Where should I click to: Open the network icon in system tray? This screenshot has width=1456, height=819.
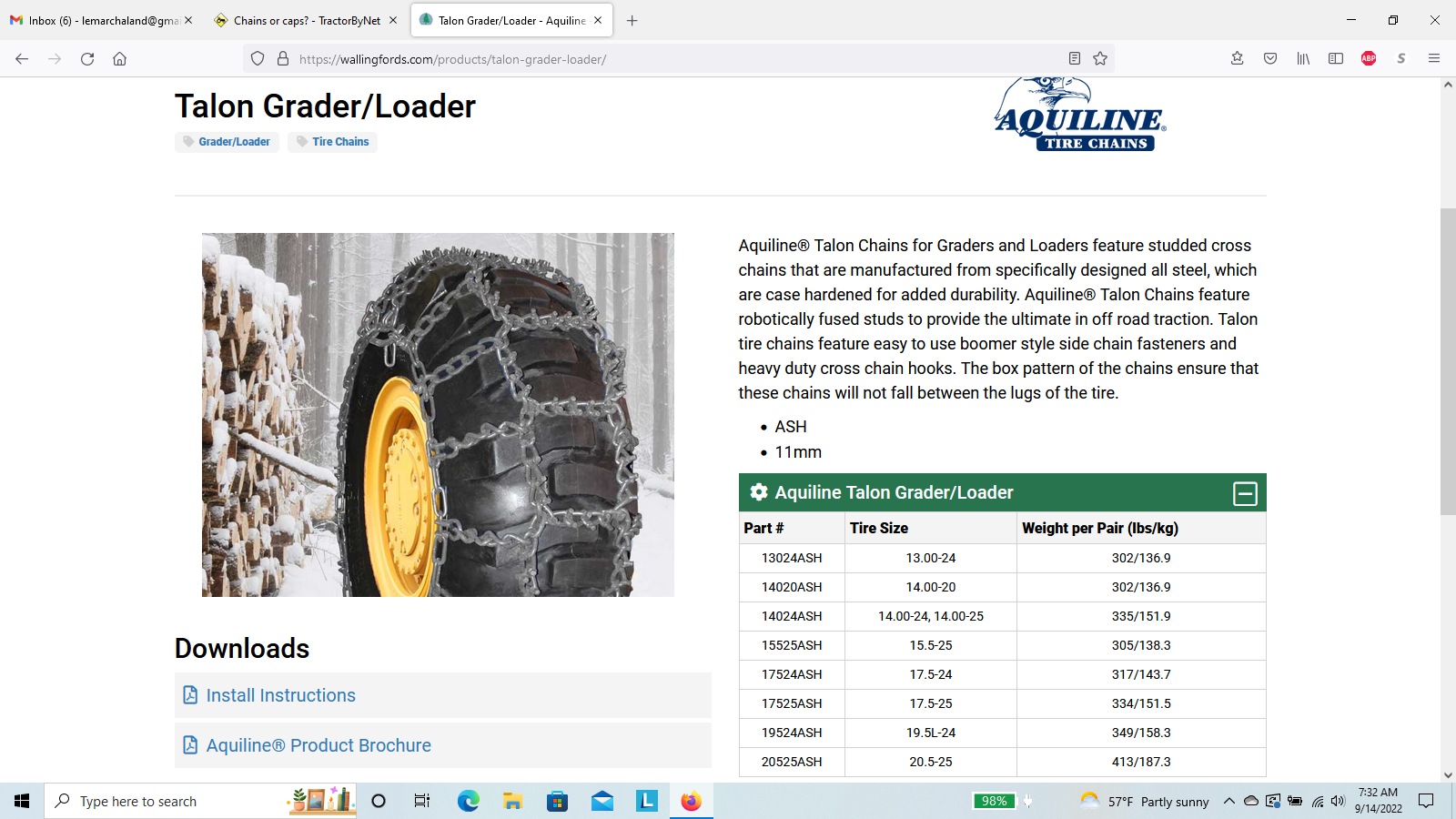pyautogui.click(x=1317, y=801)
